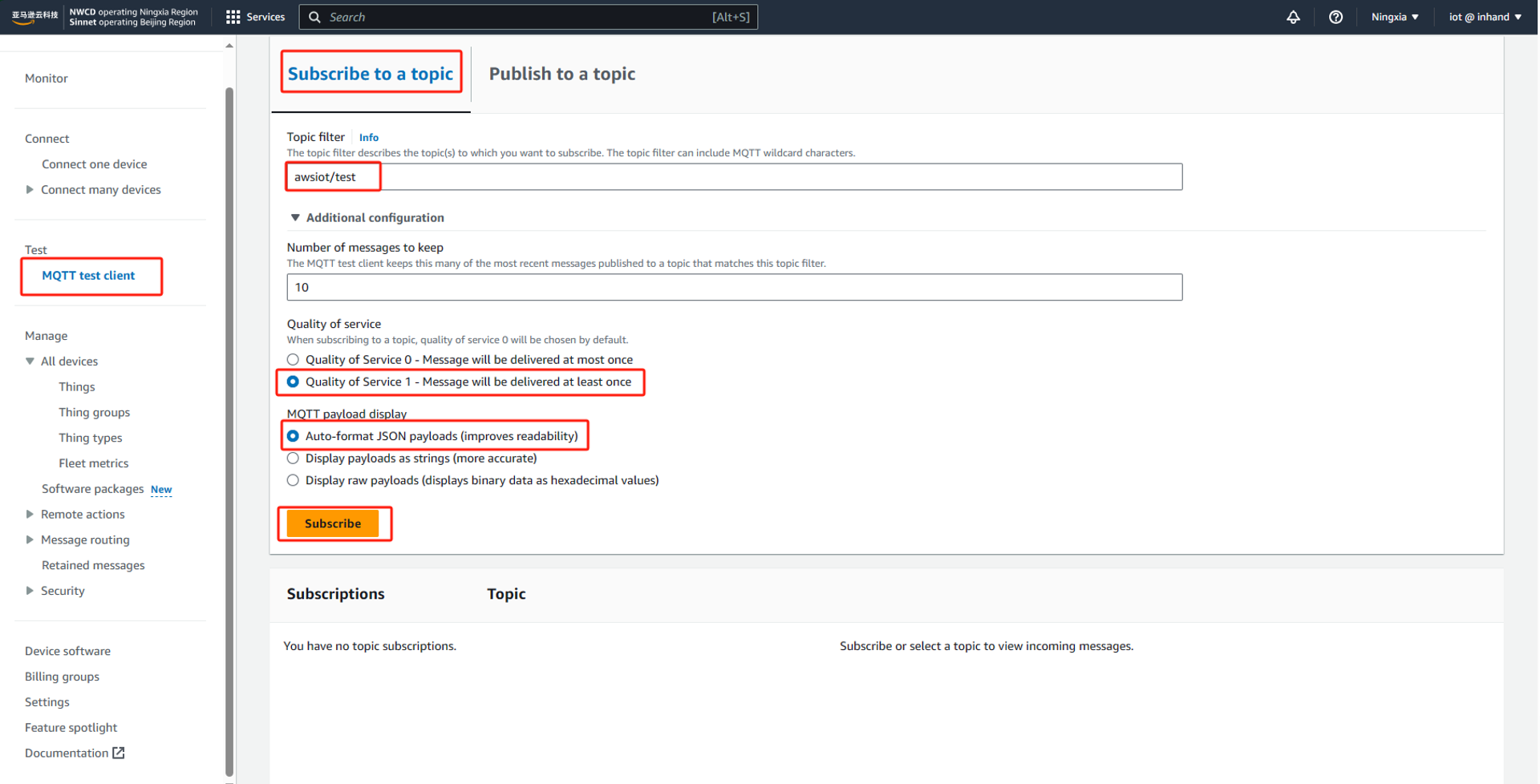The width and height of the screenshot is (1540, 784).
Task: Open the help question mark icon
Action: point(1335,17)
